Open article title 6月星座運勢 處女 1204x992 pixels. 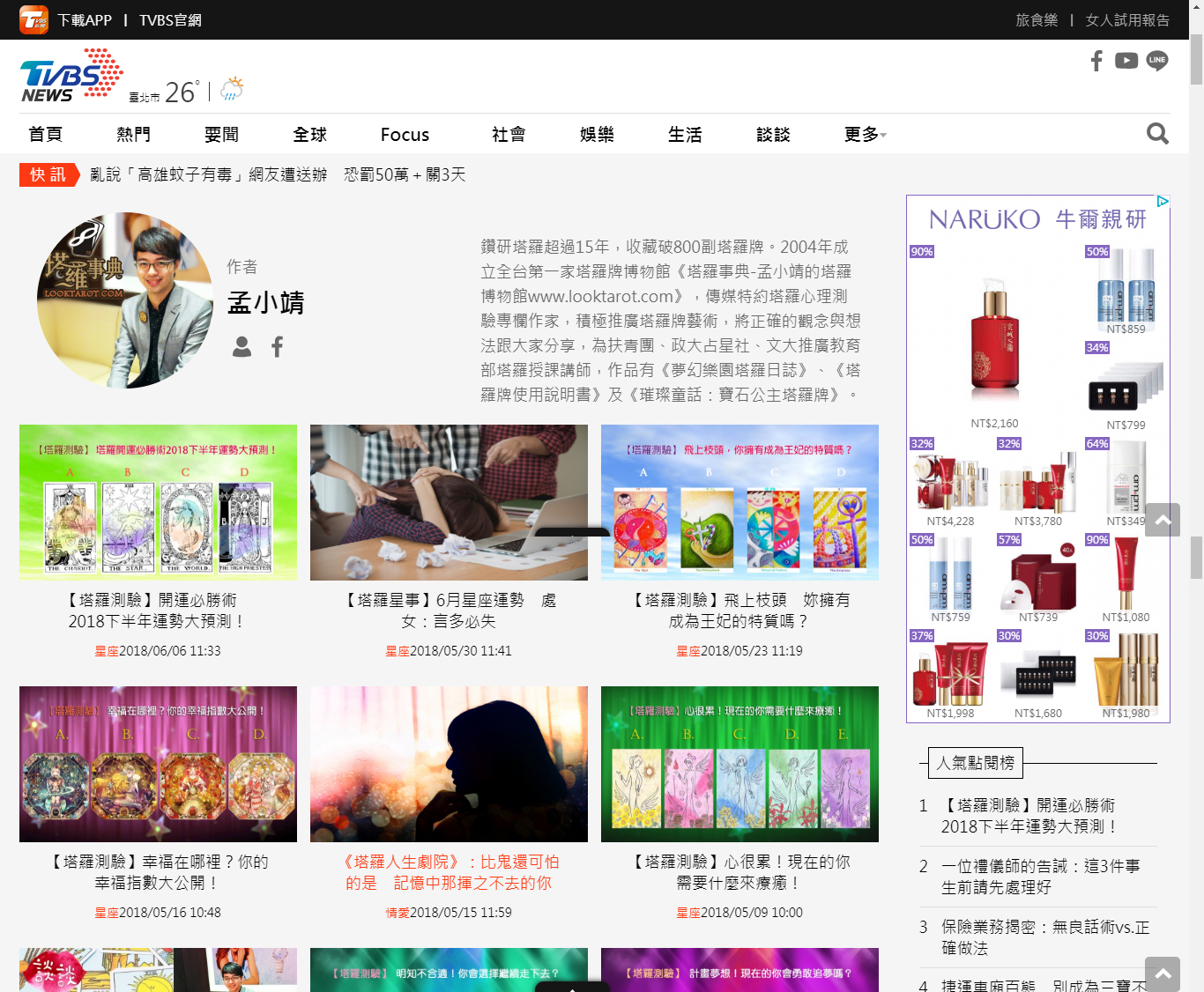[449, 611]
